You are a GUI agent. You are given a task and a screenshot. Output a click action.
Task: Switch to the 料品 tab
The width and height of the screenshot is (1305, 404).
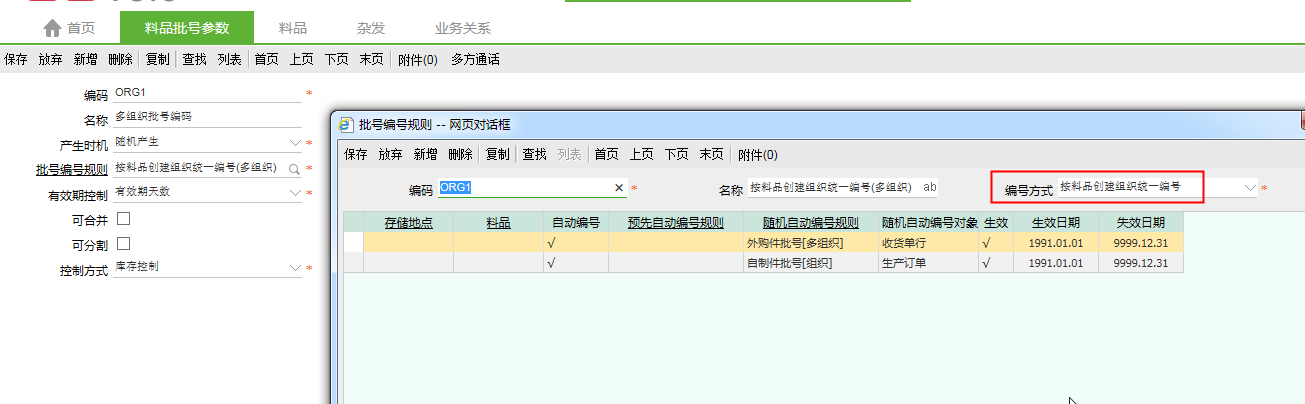293,28
